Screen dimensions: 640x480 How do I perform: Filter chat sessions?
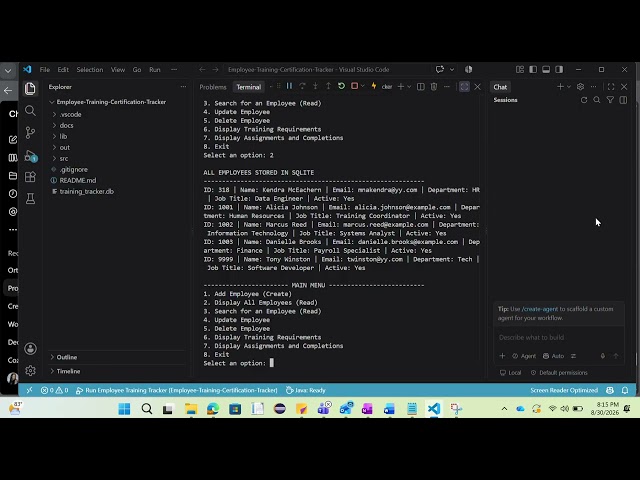610,100
